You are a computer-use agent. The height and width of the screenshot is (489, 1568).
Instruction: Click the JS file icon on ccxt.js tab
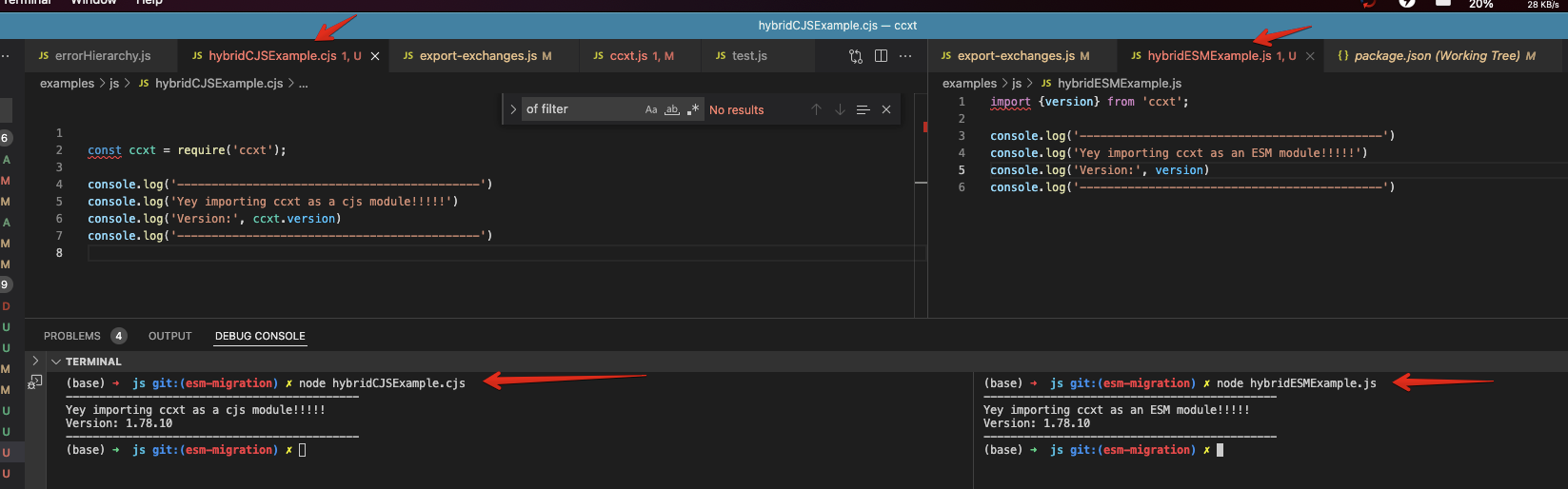pos(599,56)
